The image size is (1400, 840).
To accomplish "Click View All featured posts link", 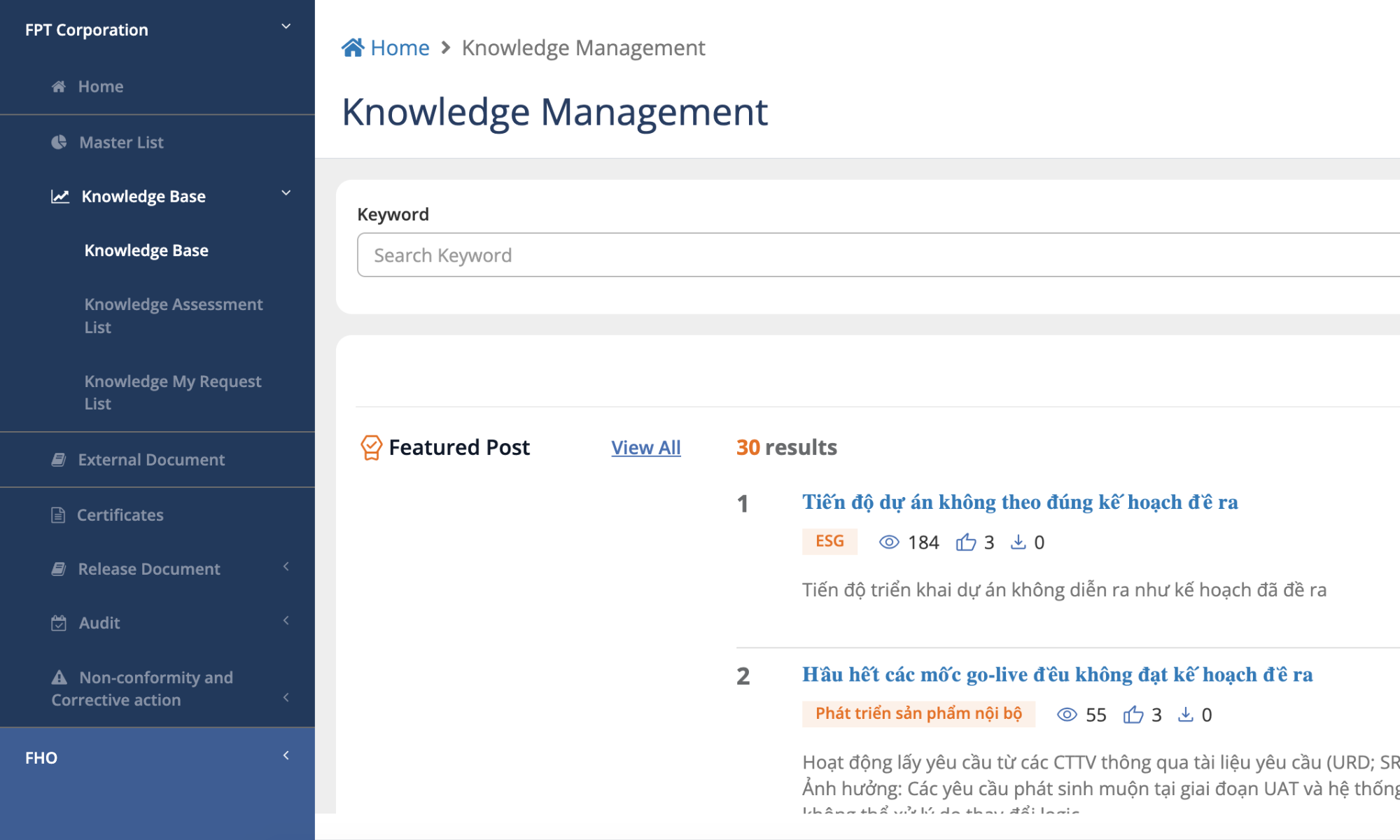I will 646,448.
